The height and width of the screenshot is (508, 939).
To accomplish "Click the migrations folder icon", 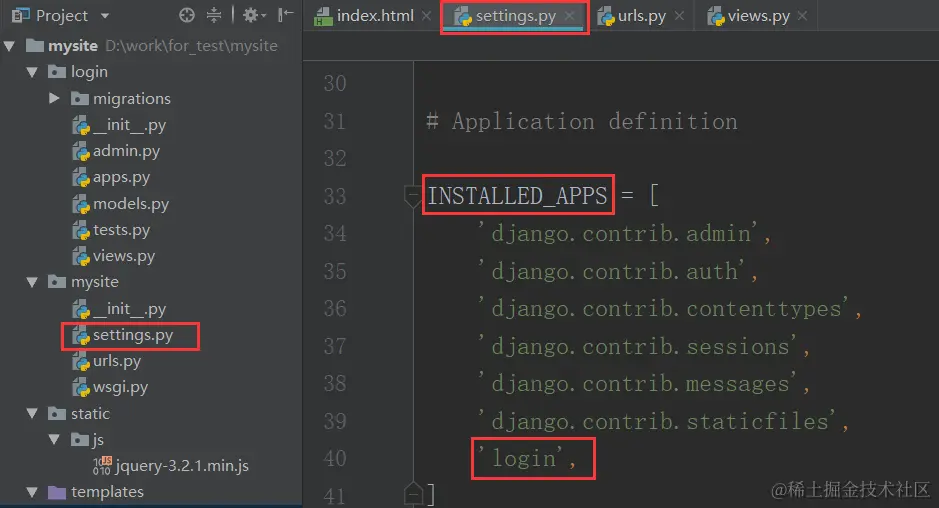I will [x=80, y=98].
